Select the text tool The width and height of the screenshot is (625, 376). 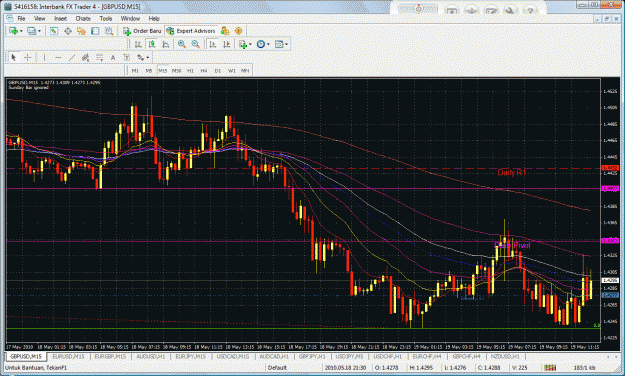[x=113, y=58]
